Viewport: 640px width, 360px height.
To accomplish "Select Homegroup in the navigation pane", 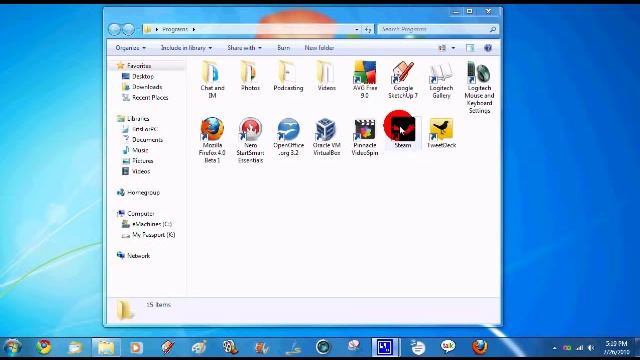I will coord(143,193).
